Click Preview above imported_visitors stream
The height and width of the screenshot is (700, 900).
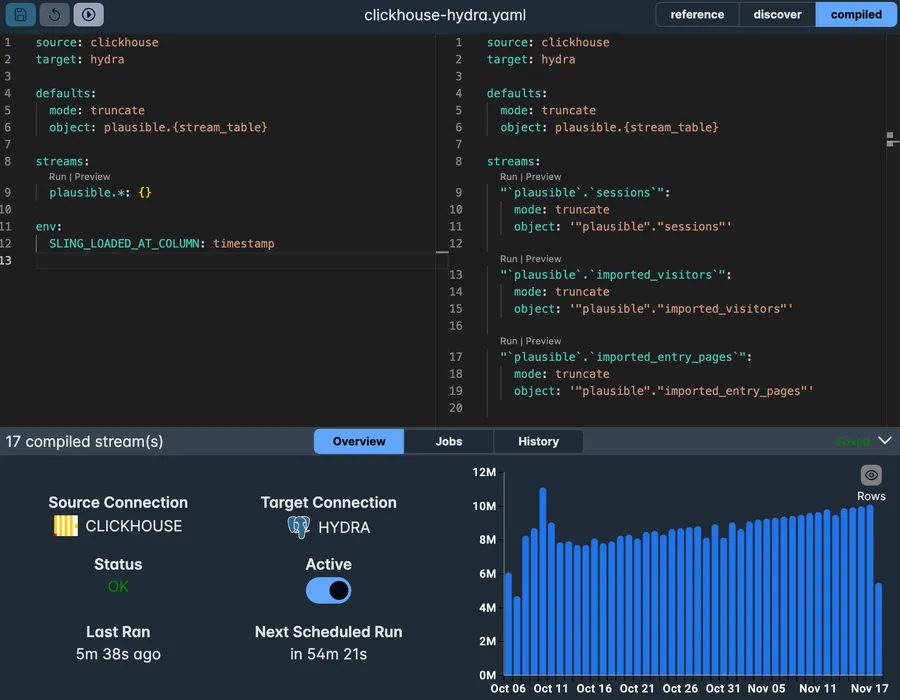click(543, 259)
